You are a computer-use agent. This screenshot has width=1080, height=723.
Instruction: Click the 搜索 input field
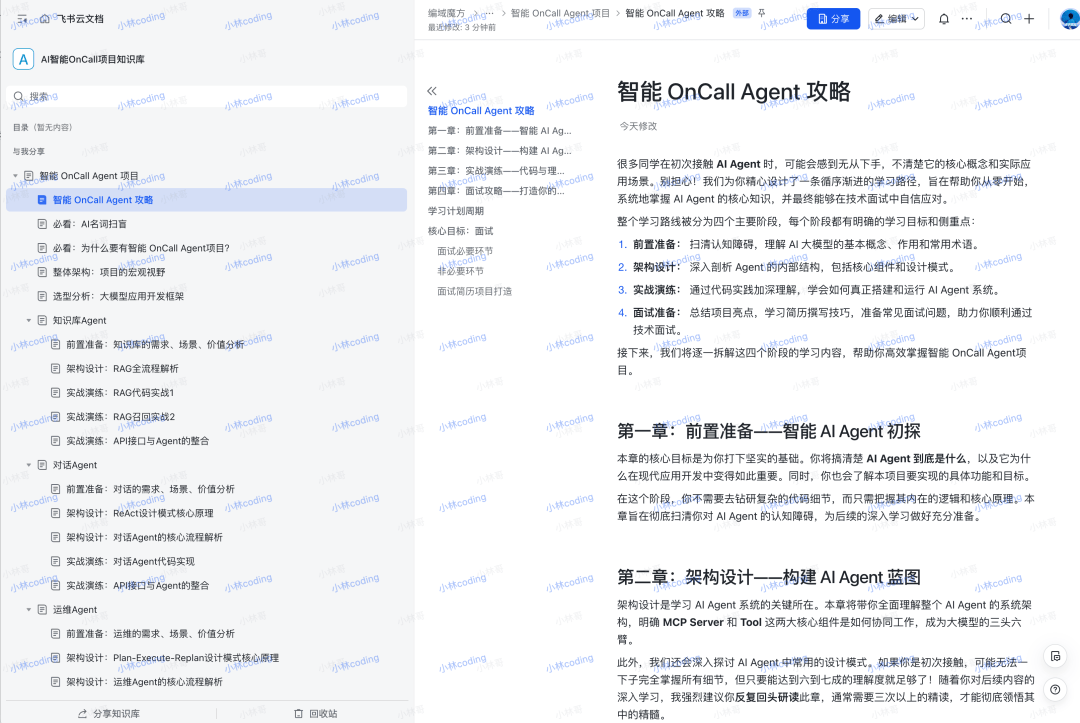200,97
